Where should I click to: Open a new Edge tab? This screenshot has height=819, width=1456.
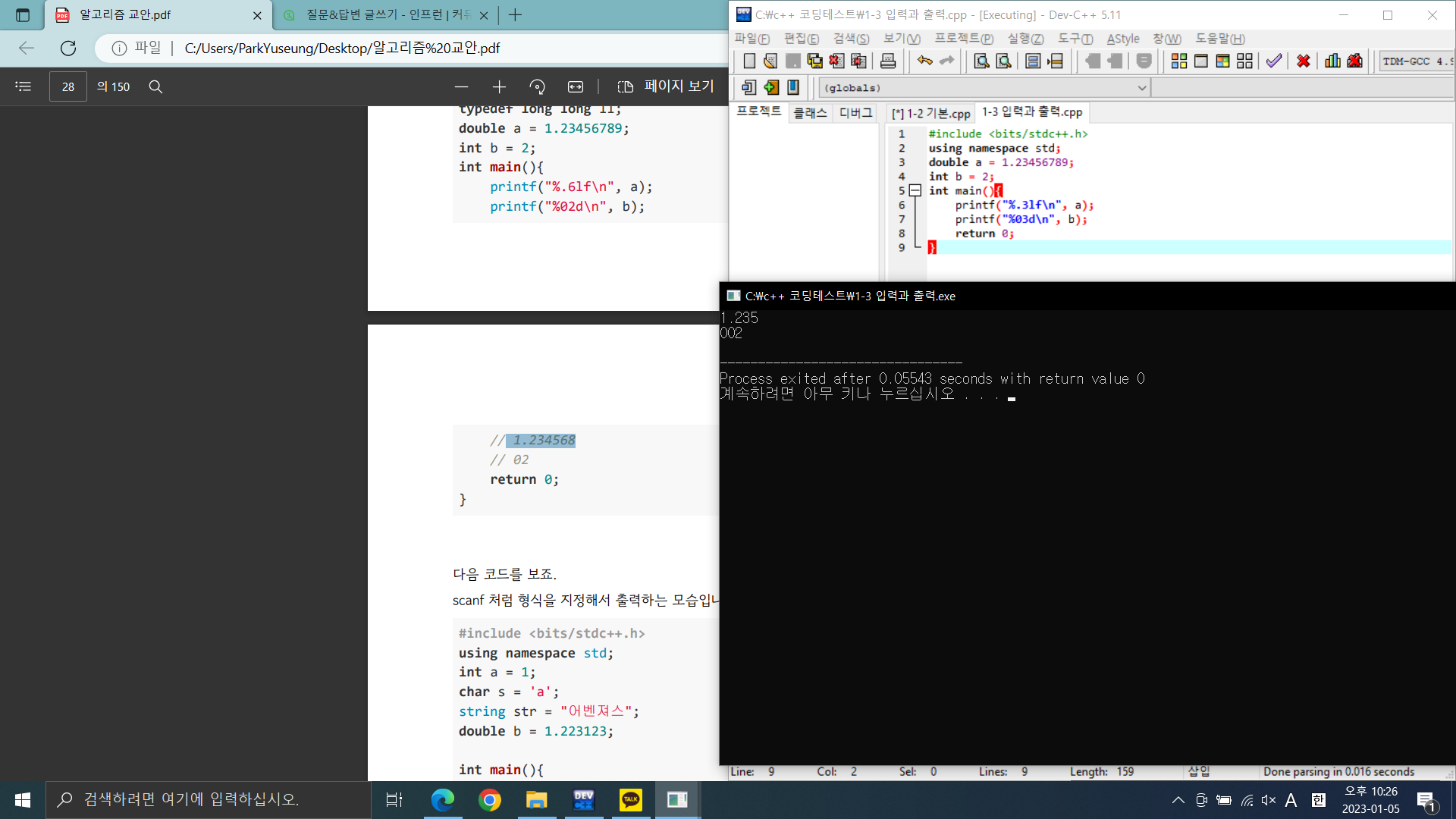tap(515, 14)
